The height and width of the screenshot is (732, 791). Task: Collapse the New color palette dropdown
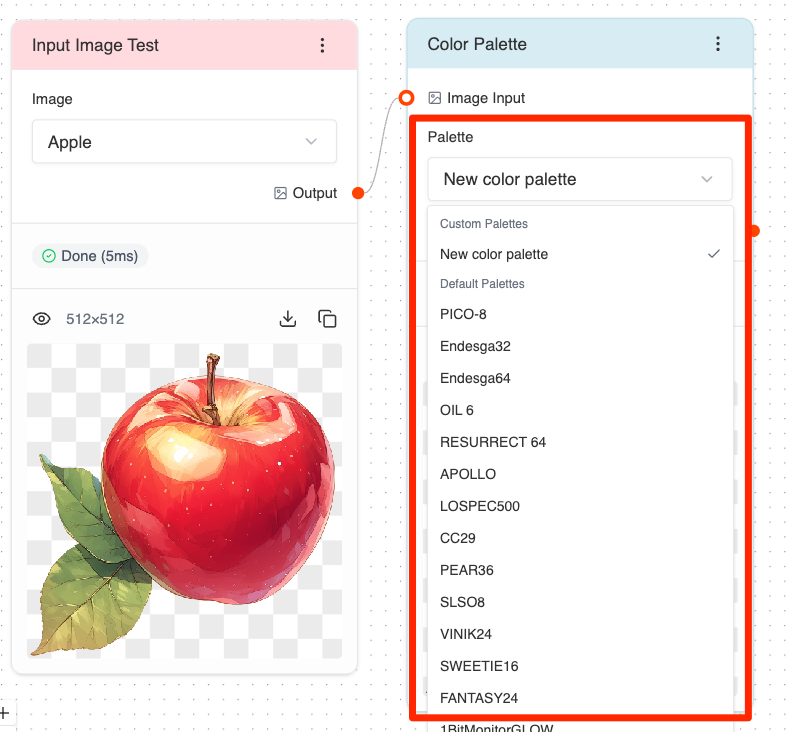(x=580, y=179)
